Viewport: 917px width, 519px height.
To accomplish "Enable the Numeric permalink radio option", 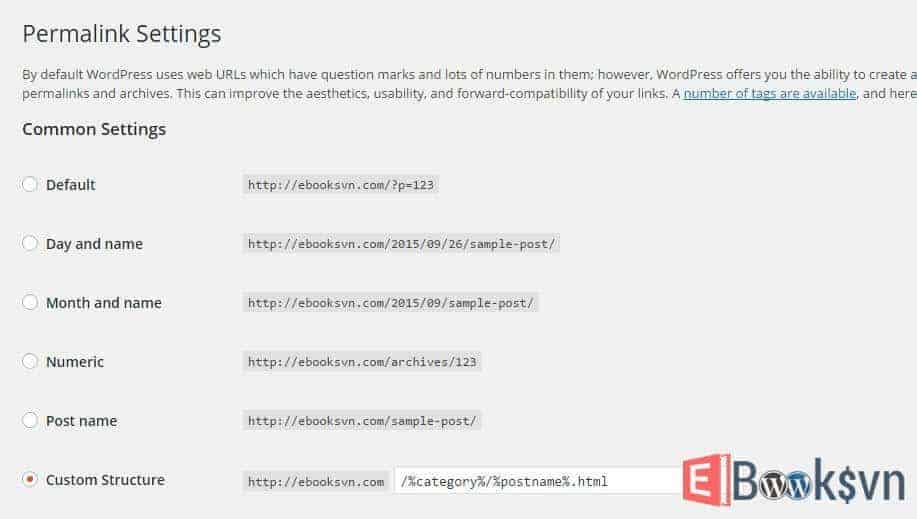I will (30, 361).
